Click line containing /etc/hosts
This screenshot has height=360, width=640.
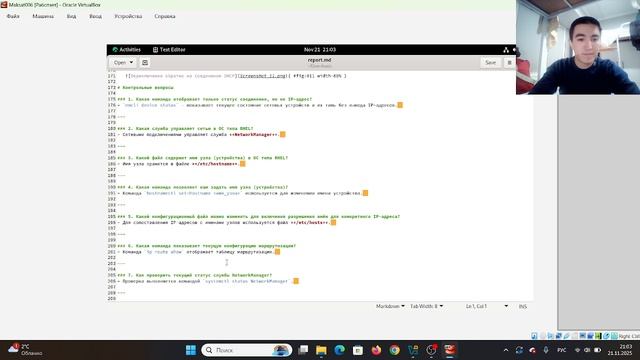coord(227,222)
